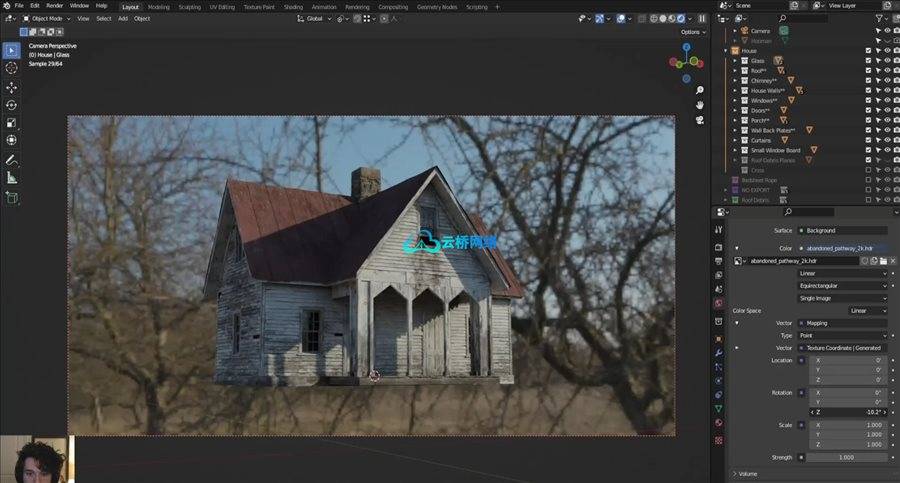This screenshot has height=483, width=900.
Task: Select the Rotate tool
Action: [x=11, y=105]
